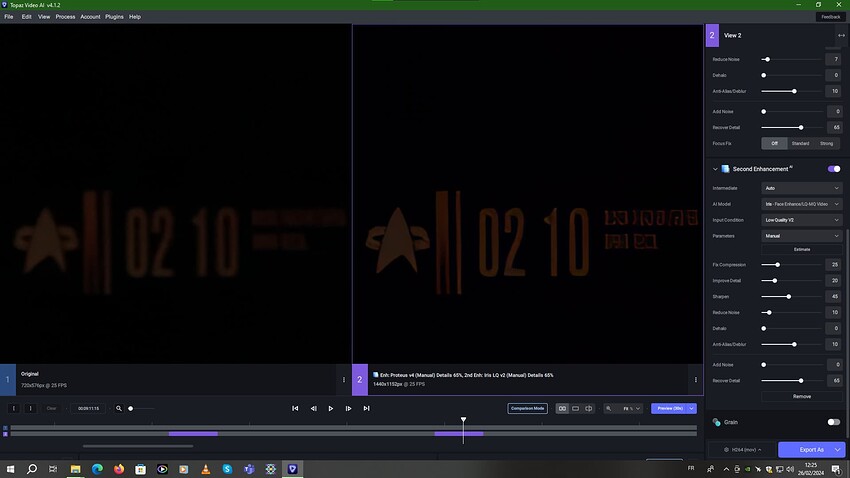Set the trim start bracket marker

pos(14,408)
